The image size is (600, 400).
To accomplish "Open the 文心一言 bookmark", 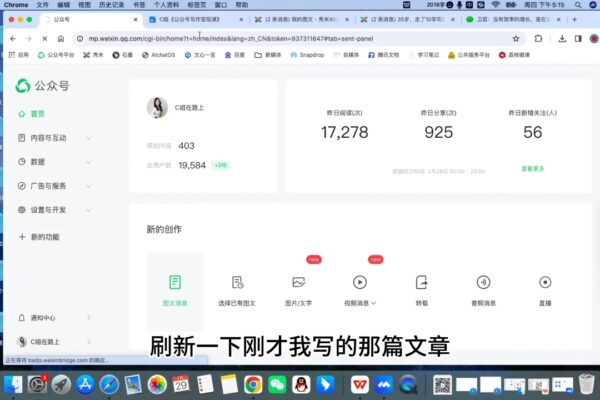I will click(x=199, y=55).
